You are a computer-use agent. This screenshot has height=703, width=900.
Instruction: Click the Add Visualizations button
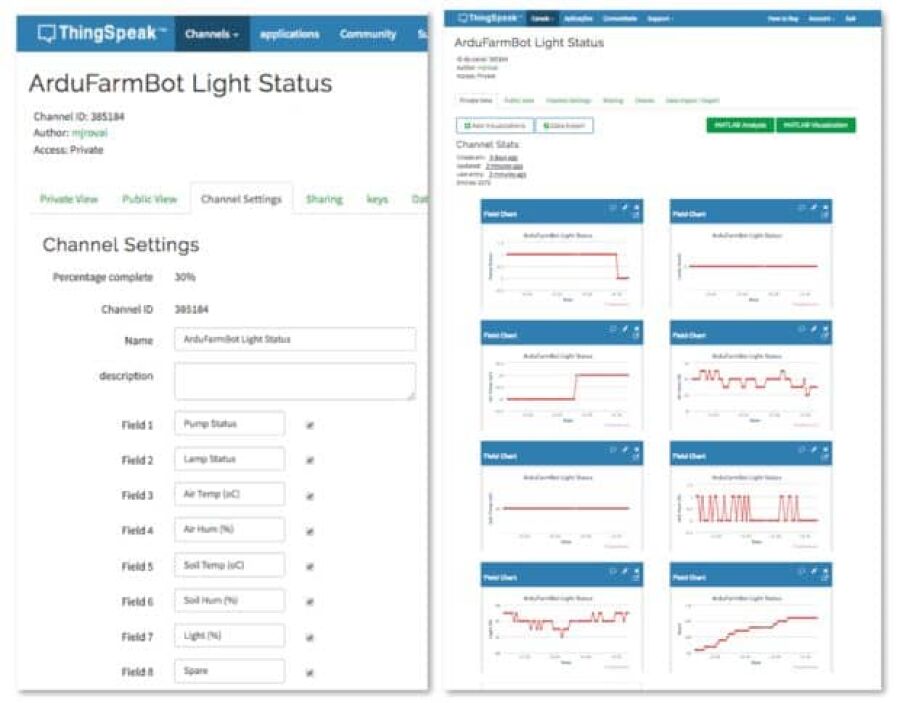pos(494,126)
